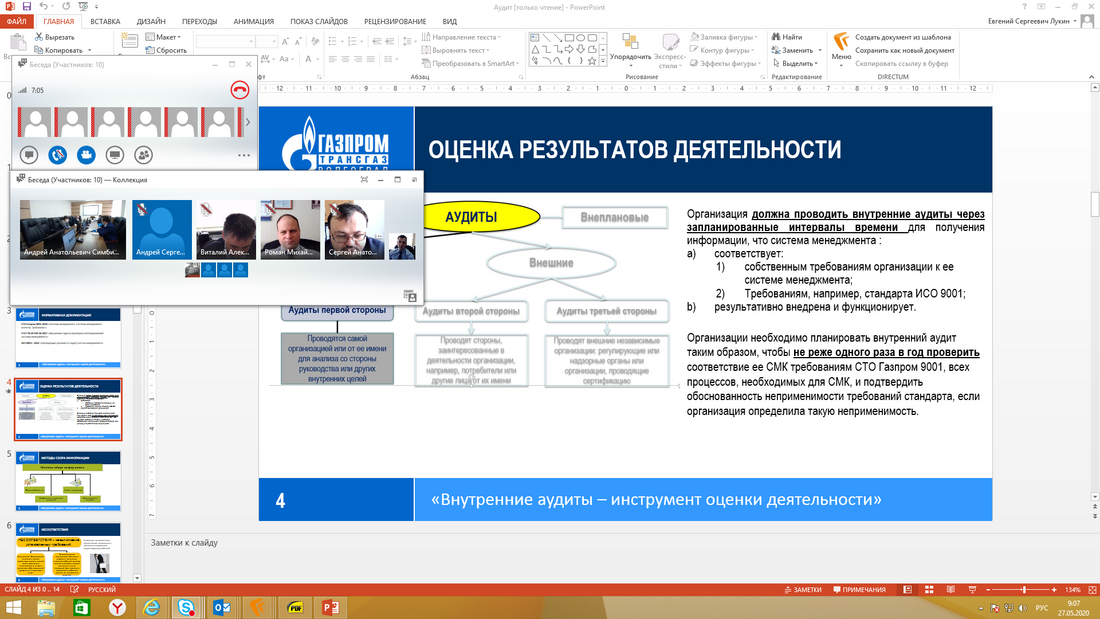
Task: Open the instant message chat button
Action: coord(29,154)
